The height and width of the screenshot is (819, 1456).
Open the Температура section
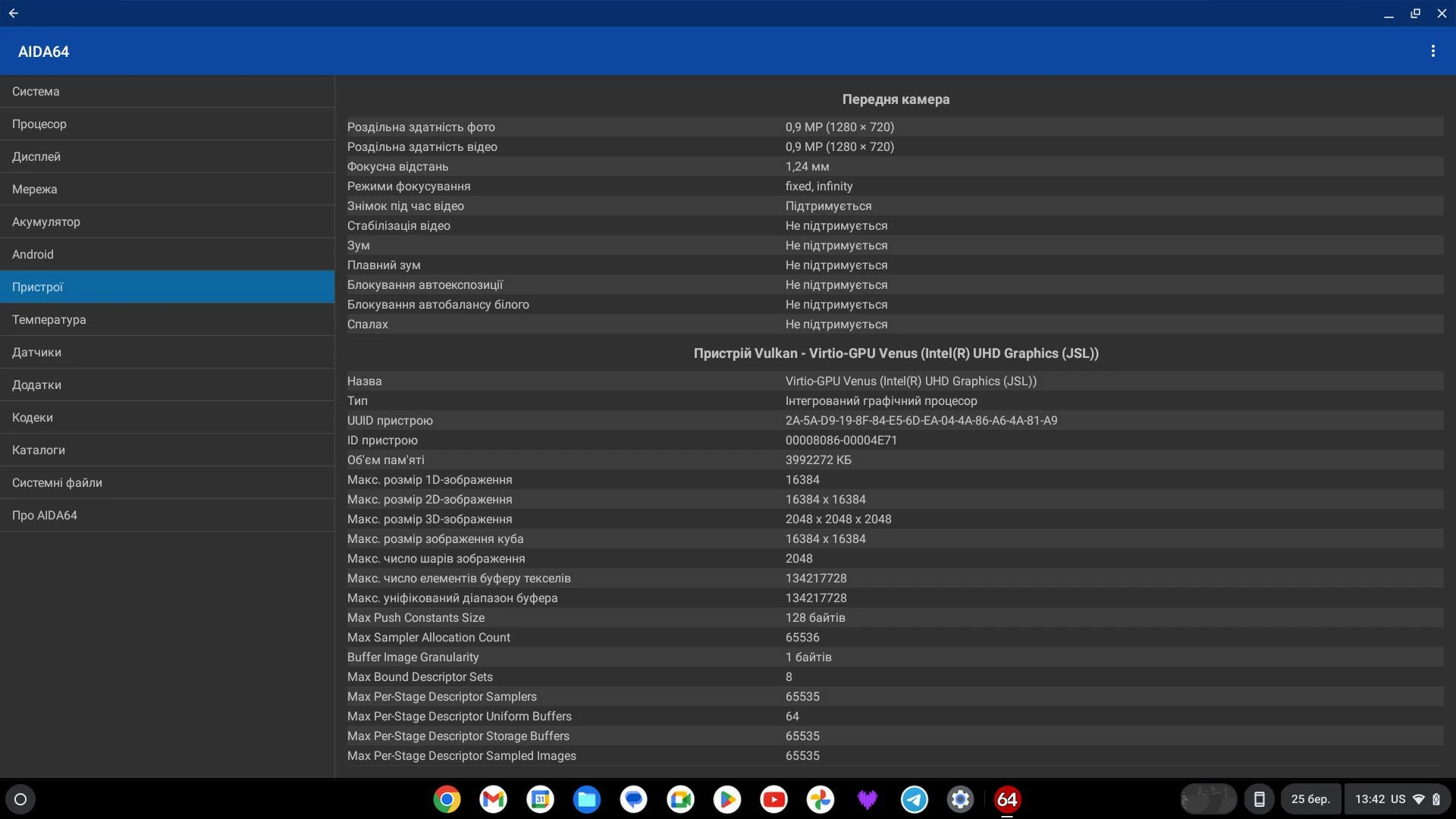point(167,319)
